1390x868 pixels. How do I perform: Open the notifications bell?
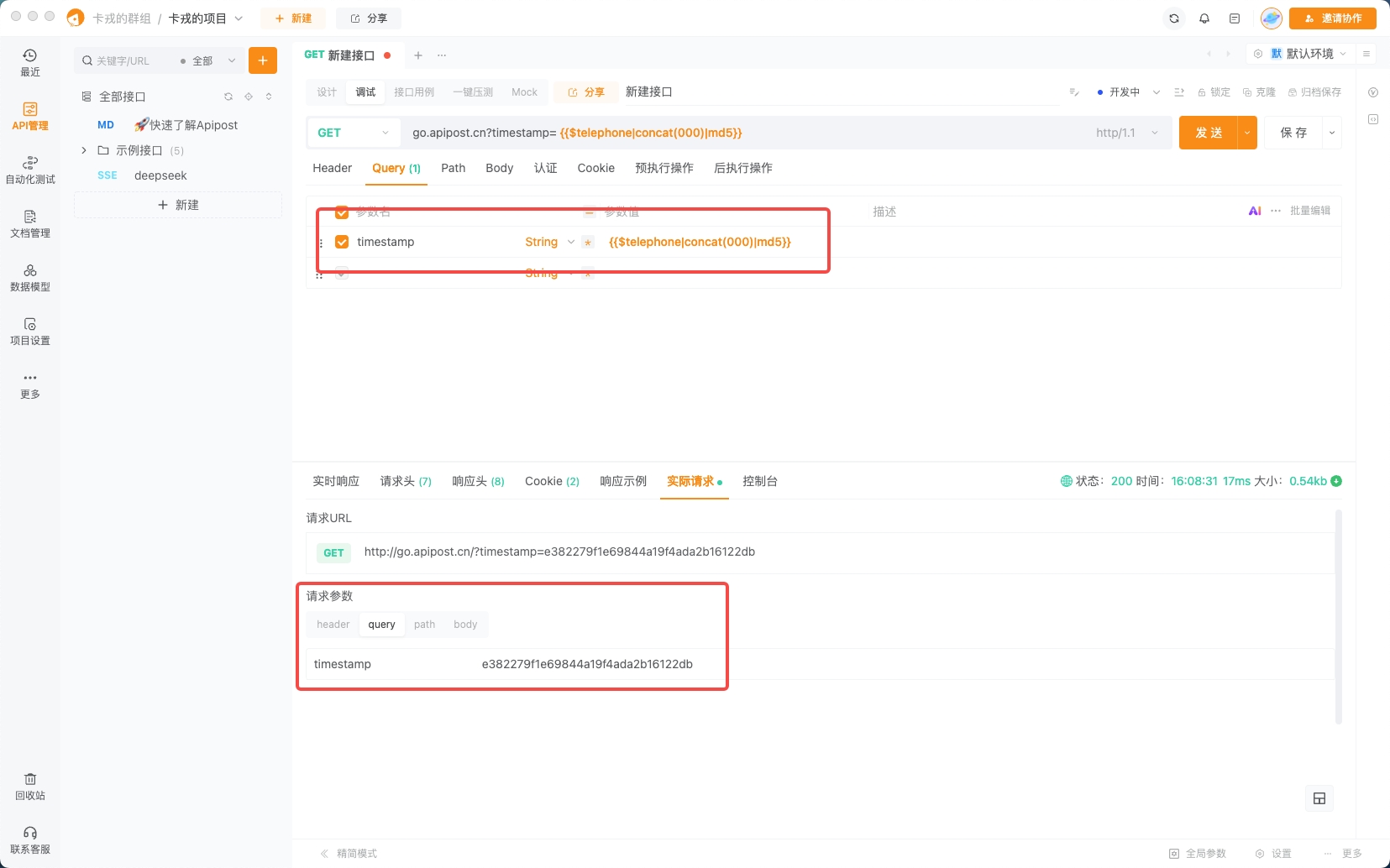point(1204,18)
